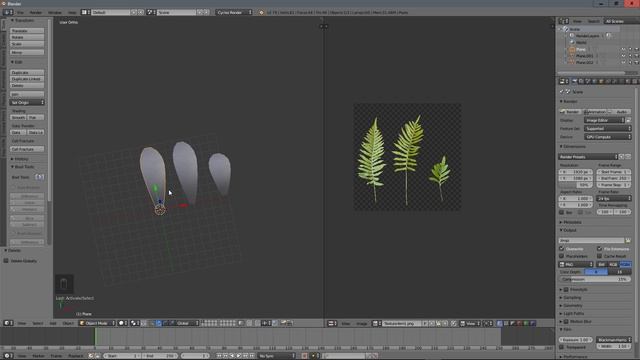Open the Display Image Editor dropdown
640x360 pixels.
click(604, 120)
